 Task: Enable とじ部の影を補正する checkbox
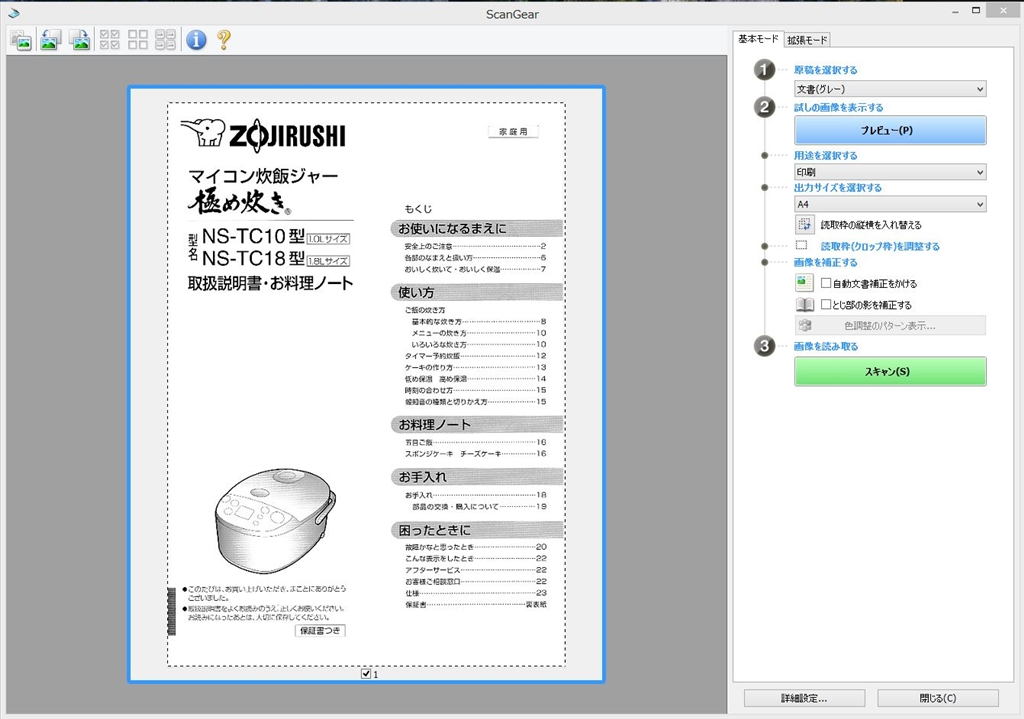pyautogui.click(x=826, y=304)
